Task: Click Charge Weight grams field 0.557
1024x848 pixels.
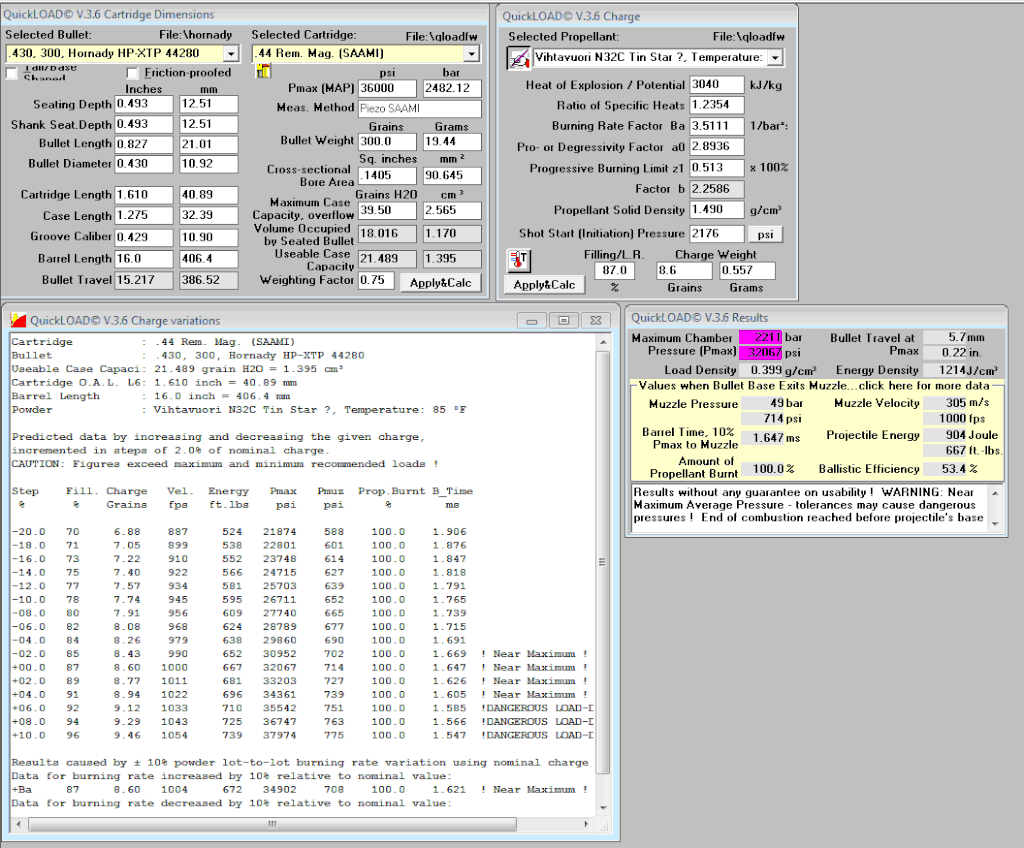Action: 747,270
